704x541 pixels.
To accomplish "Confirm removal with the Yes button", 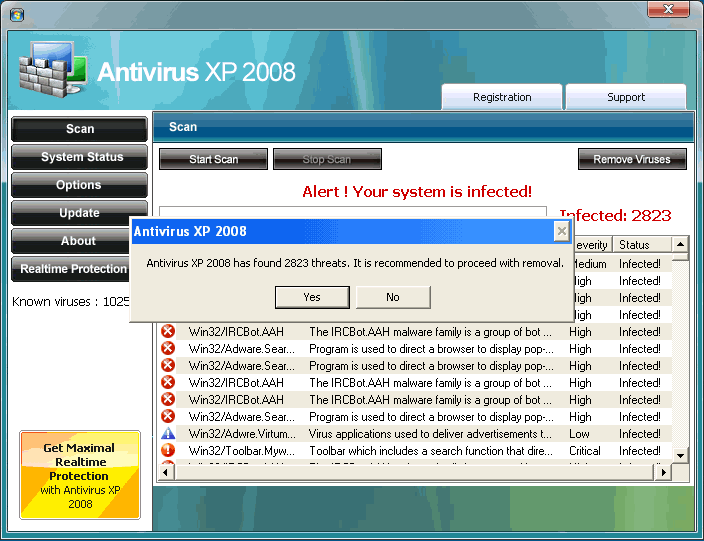I will [312, 297].
